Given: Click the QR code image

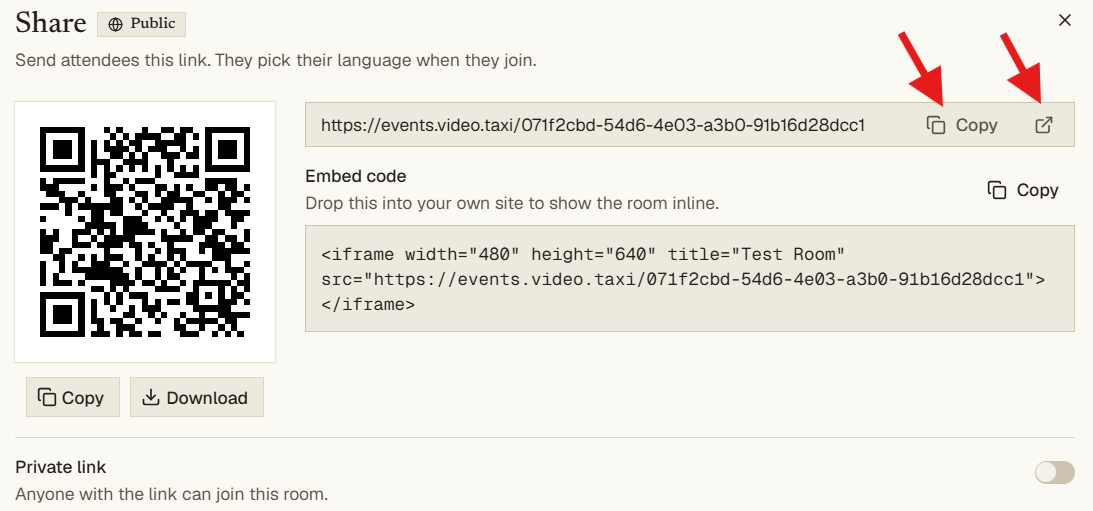Looking at the screenshot, I should pos(145,231).
